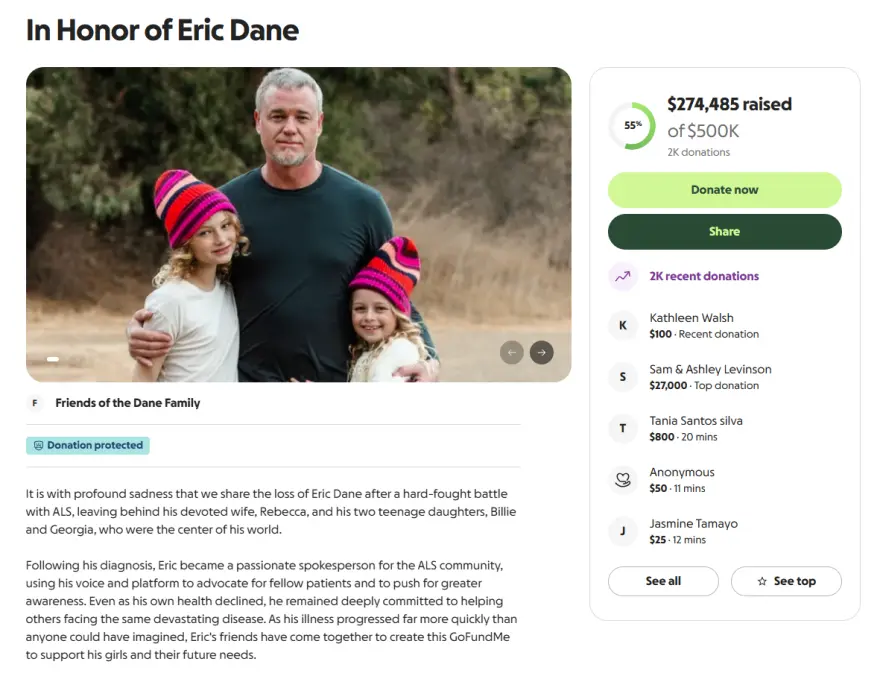
Task: Click the Anonymous donor heart-hand avatar
Action: 623,480
